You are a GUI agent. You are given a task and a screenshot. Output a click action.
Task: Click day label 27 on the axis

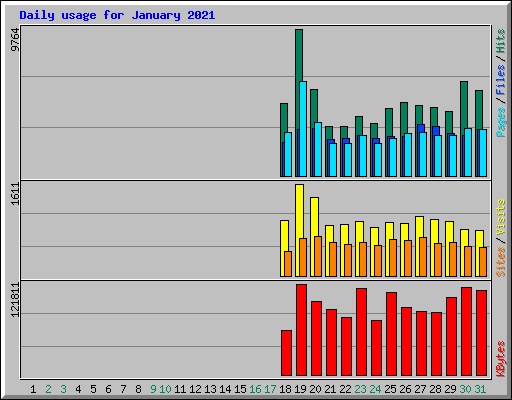(x=420, y=389)
